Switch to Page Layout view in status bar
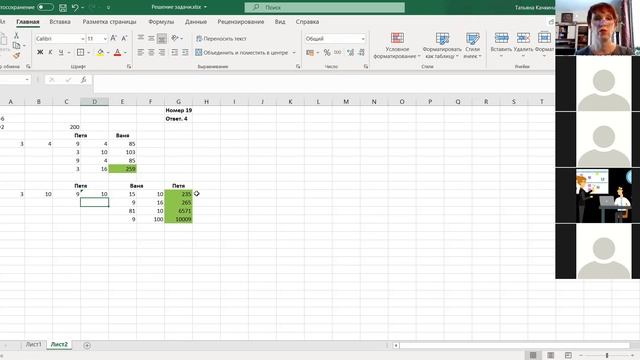Viewport: 640px width, 360px height. [550, 356]
